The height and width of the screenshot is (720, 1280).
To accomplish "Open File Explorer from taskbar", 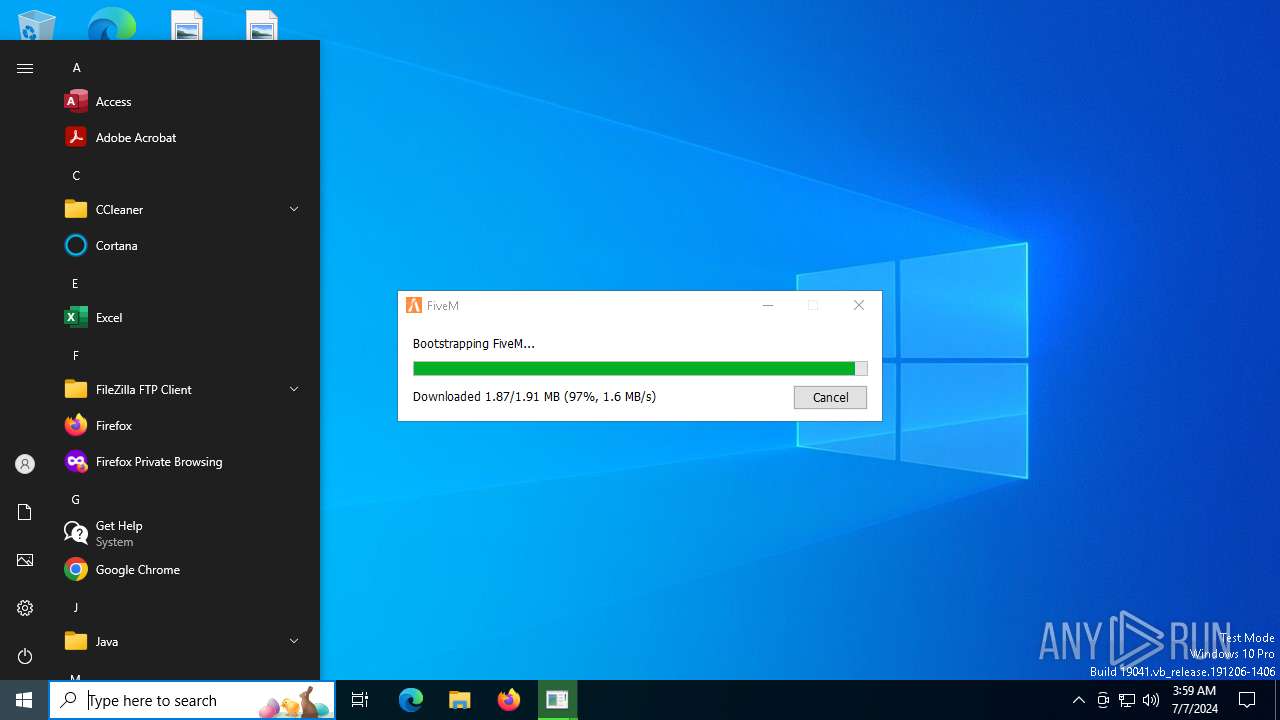I will pos(459,700).
